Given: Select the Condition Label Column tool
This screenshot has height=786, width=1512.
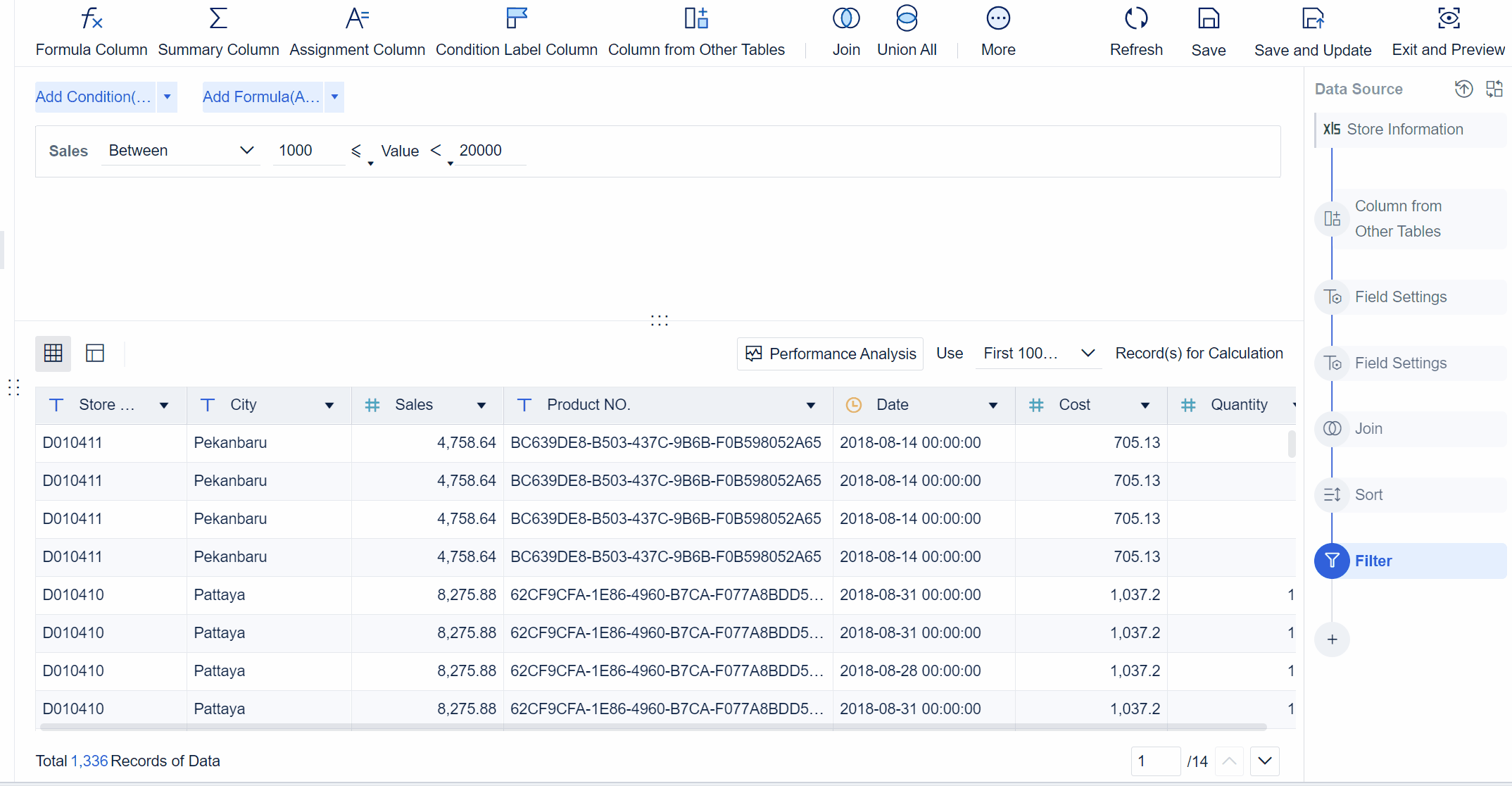Looking at the screenshot, I should (517, 30).
